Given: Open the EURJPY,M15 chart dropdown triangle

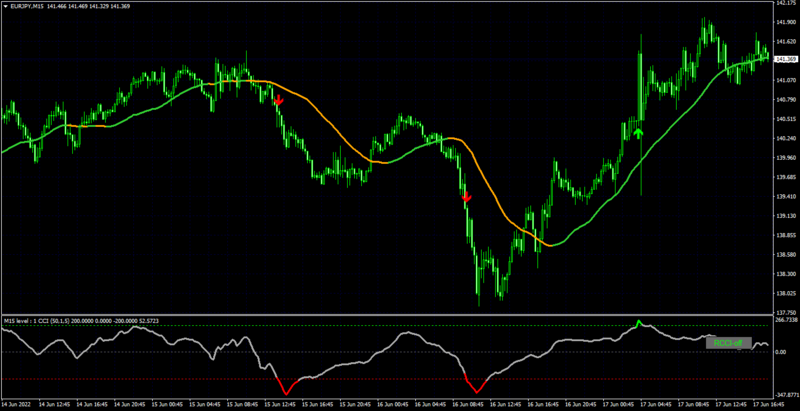Looking at the screenshot, I should [x=5, y=6].
